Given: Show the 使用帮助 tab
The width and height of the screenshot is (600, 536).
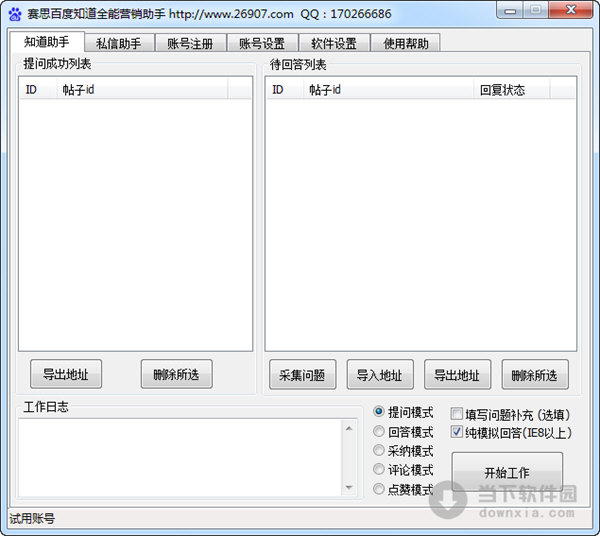Looking at the screenshot, I should tap(406, 43).
